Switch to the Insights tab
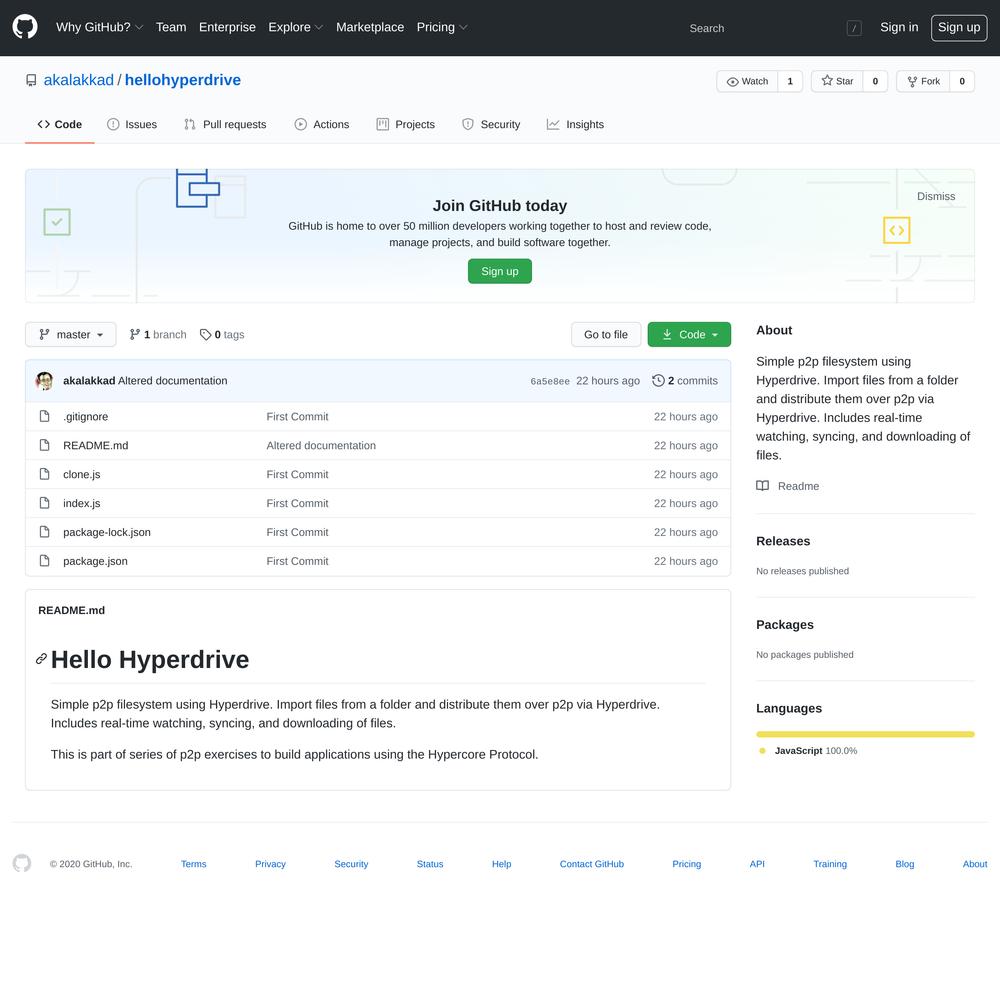1000x1000 pixels. coord(575,124)
